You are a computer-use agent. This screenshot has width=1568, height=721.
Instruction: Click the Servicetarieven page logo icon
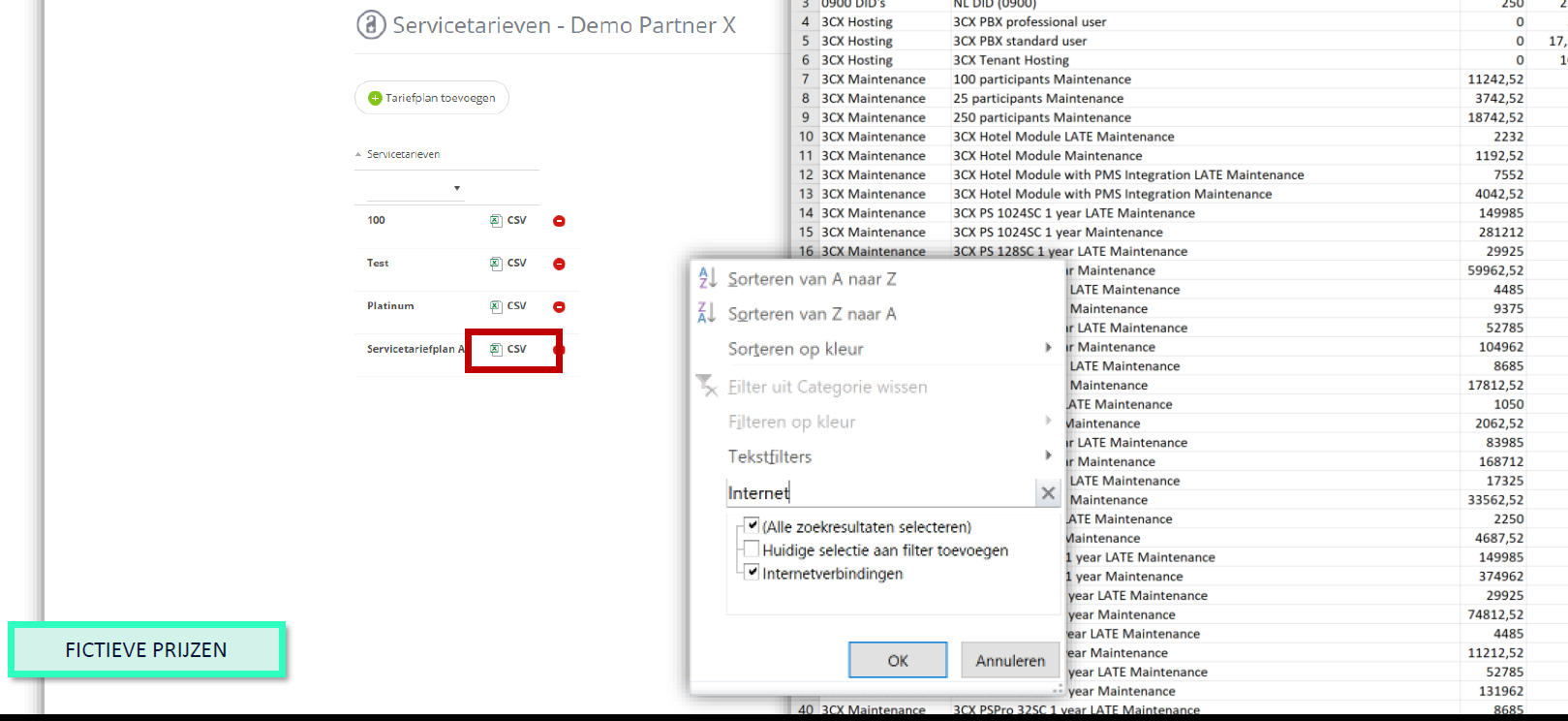point(371,24)
